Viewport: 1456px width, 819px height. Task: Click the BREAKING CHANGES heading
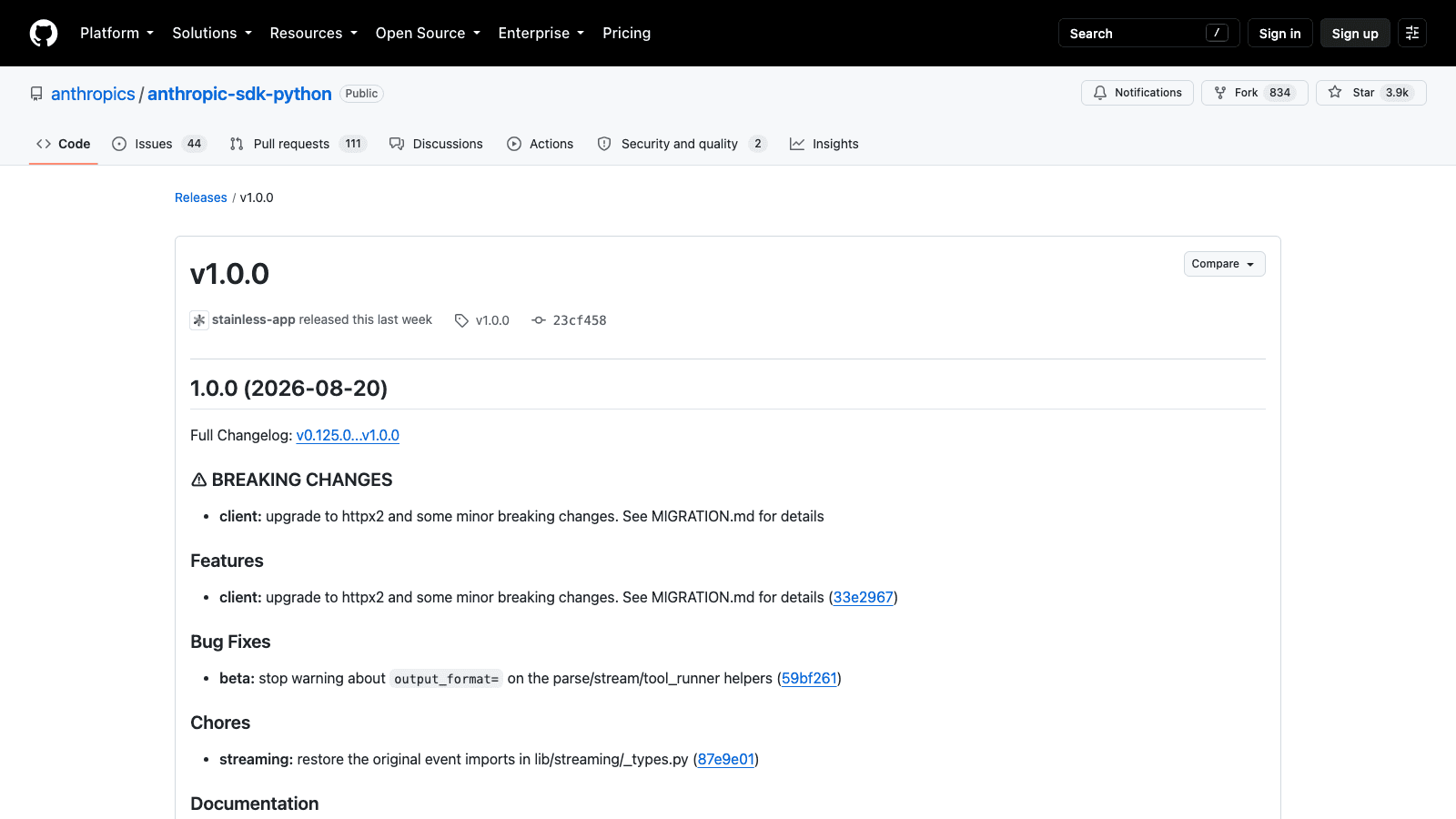tap(291, 480)
